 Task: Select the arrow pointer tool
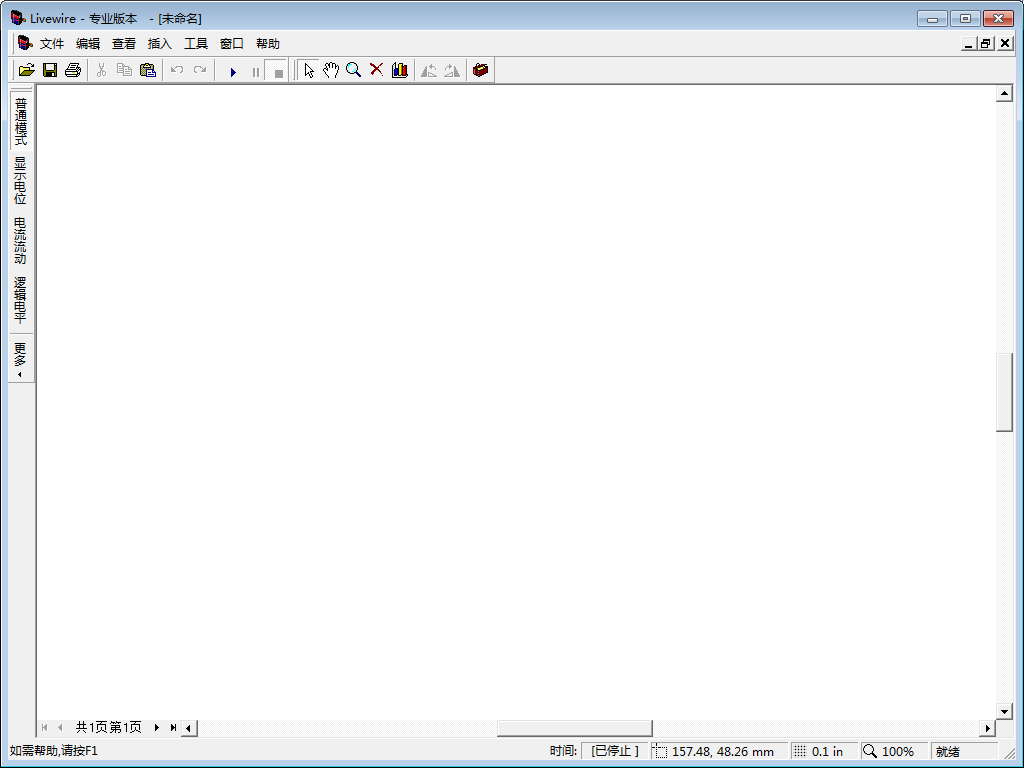point(308,70)
